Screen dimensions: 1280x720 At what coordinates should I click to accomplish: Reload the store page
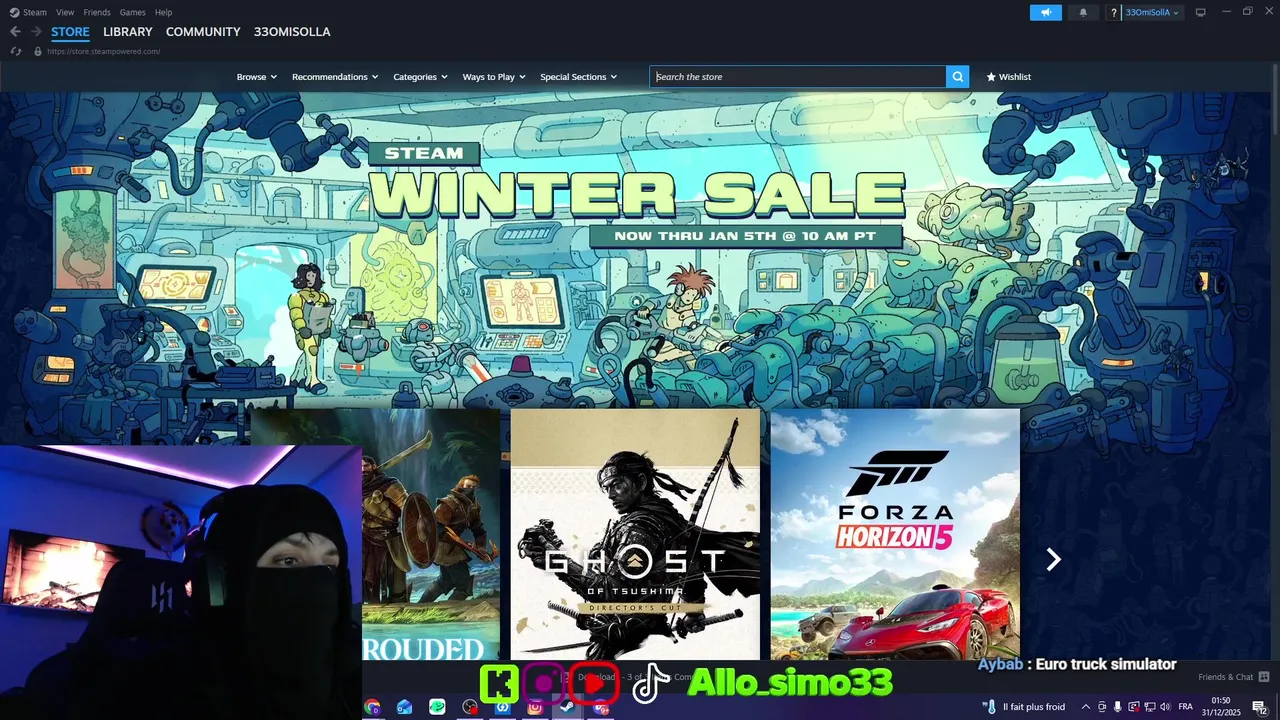(x=16, y=51)
